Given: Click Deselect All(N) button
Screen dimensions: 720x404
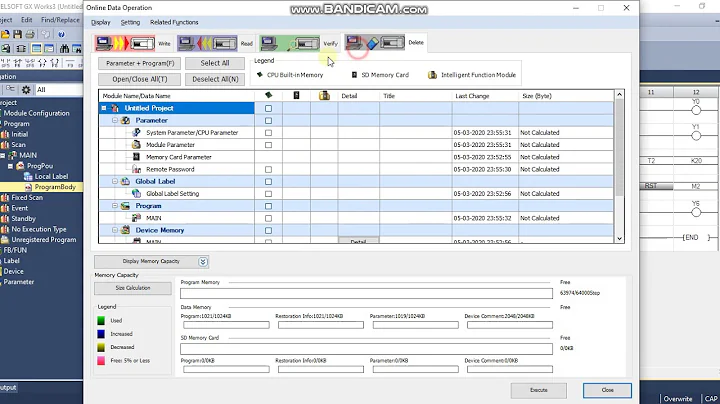Looking at the screenshot, I should click(215, 79).
